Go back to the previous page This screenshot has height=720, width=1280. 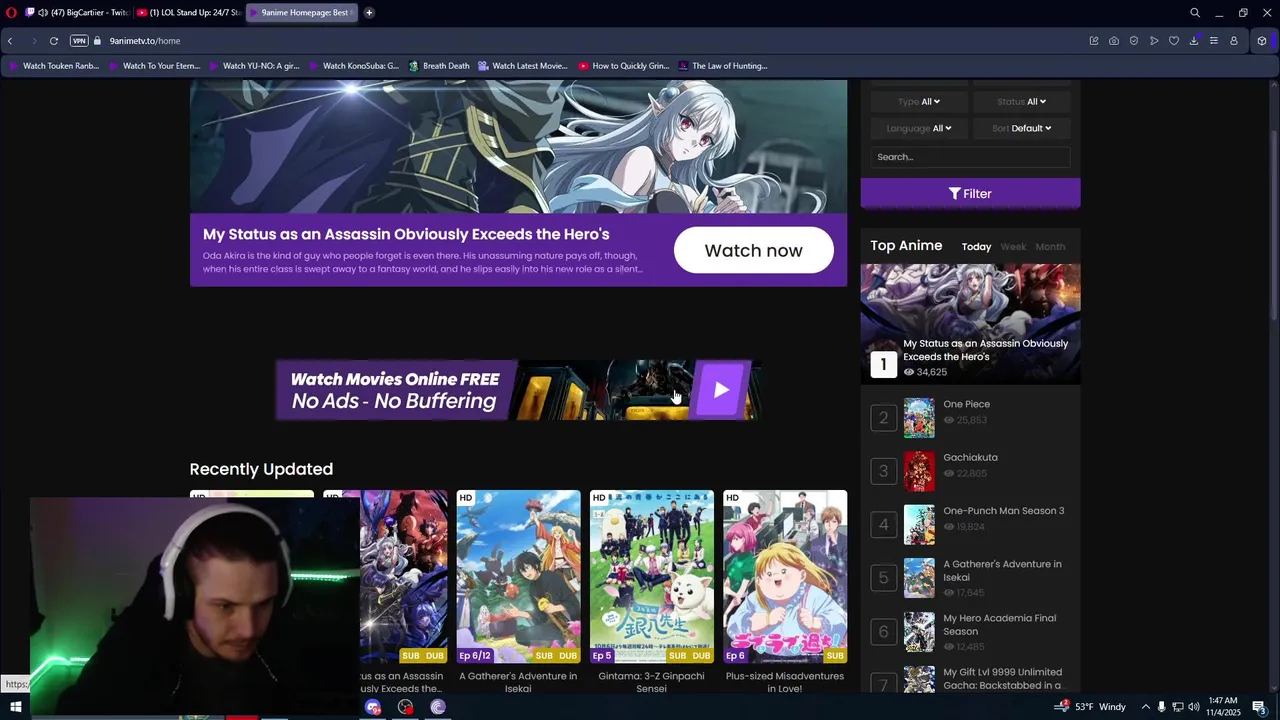[10, 41]
